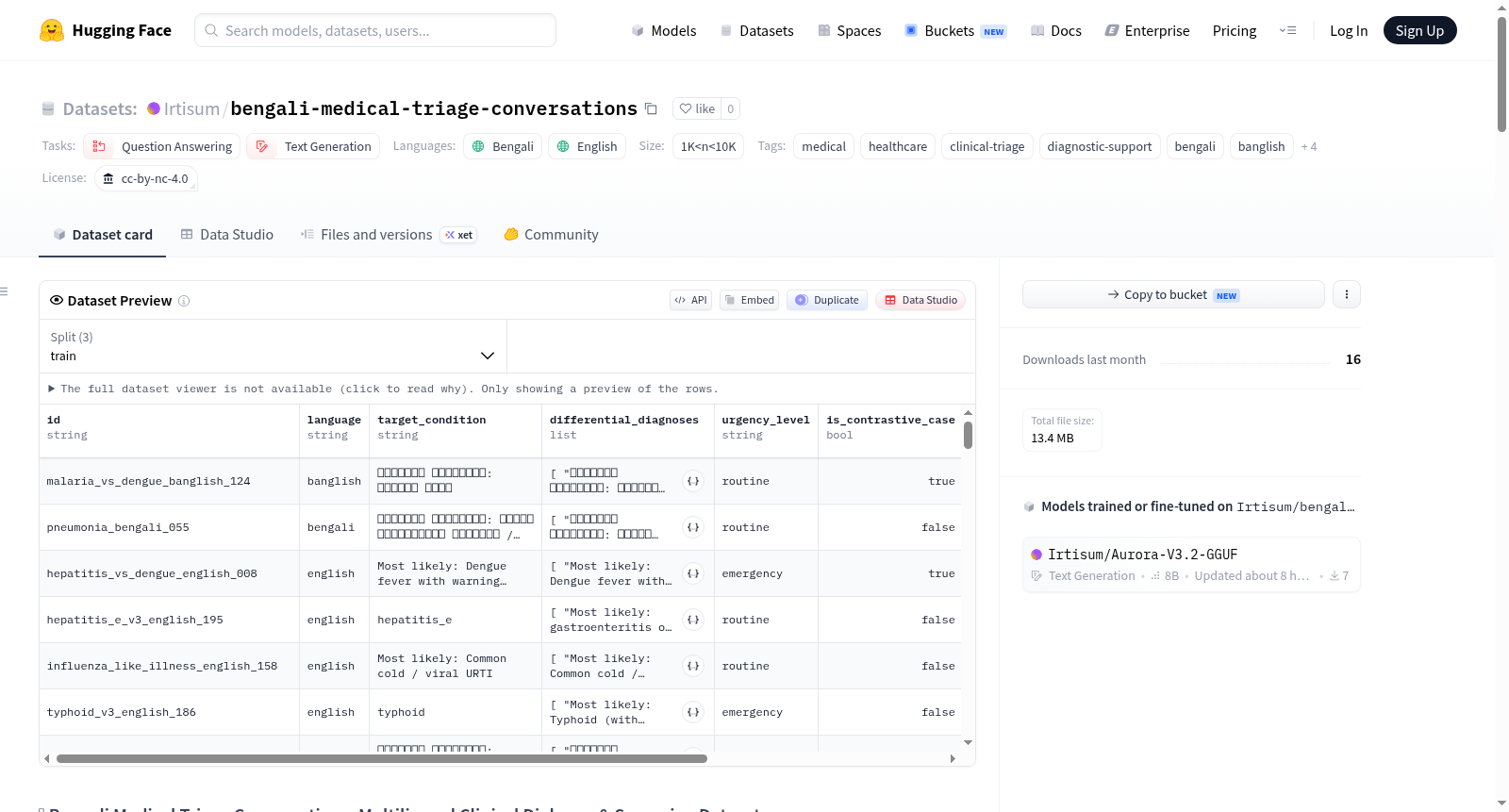Click the Irtisum owner avatar icon

pyautogui.click(x=154, y=108)
